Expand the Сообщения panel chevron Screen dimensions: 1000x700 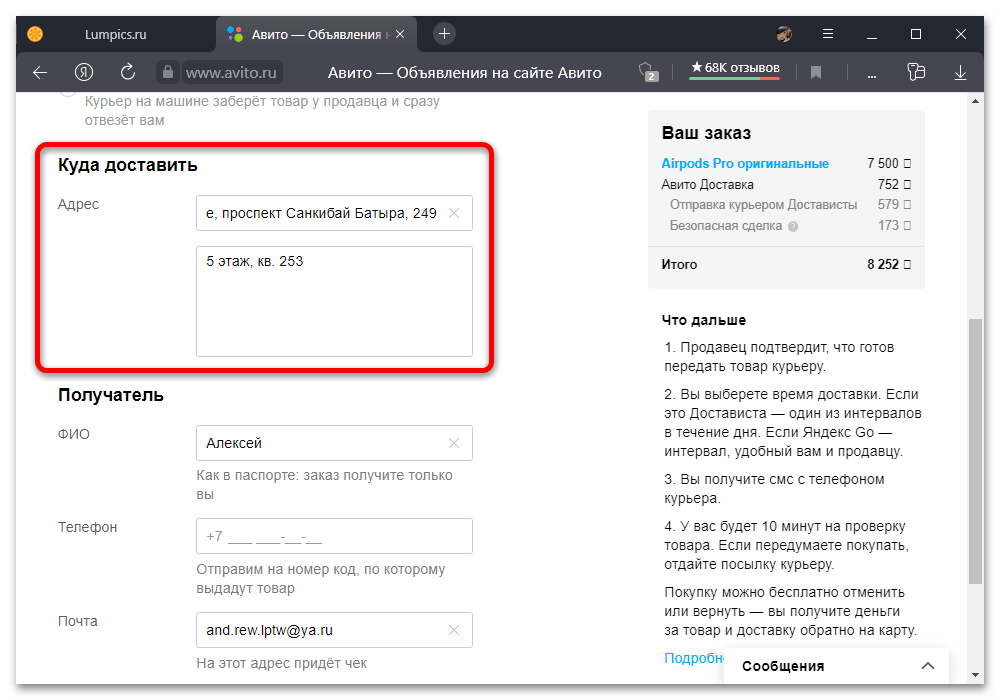coord(928,666)
